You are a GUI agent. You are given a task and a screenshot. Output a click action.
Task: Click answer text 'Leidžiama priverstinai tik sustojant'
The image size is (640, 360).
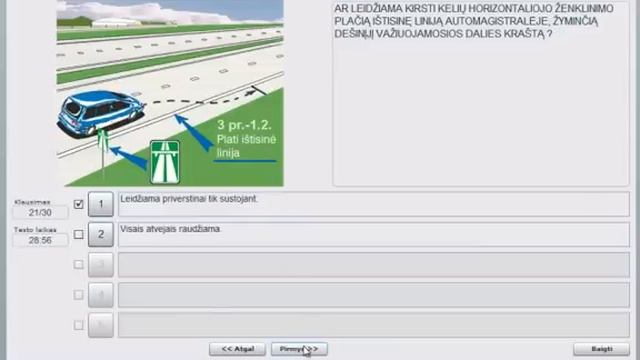coord(189,199)
